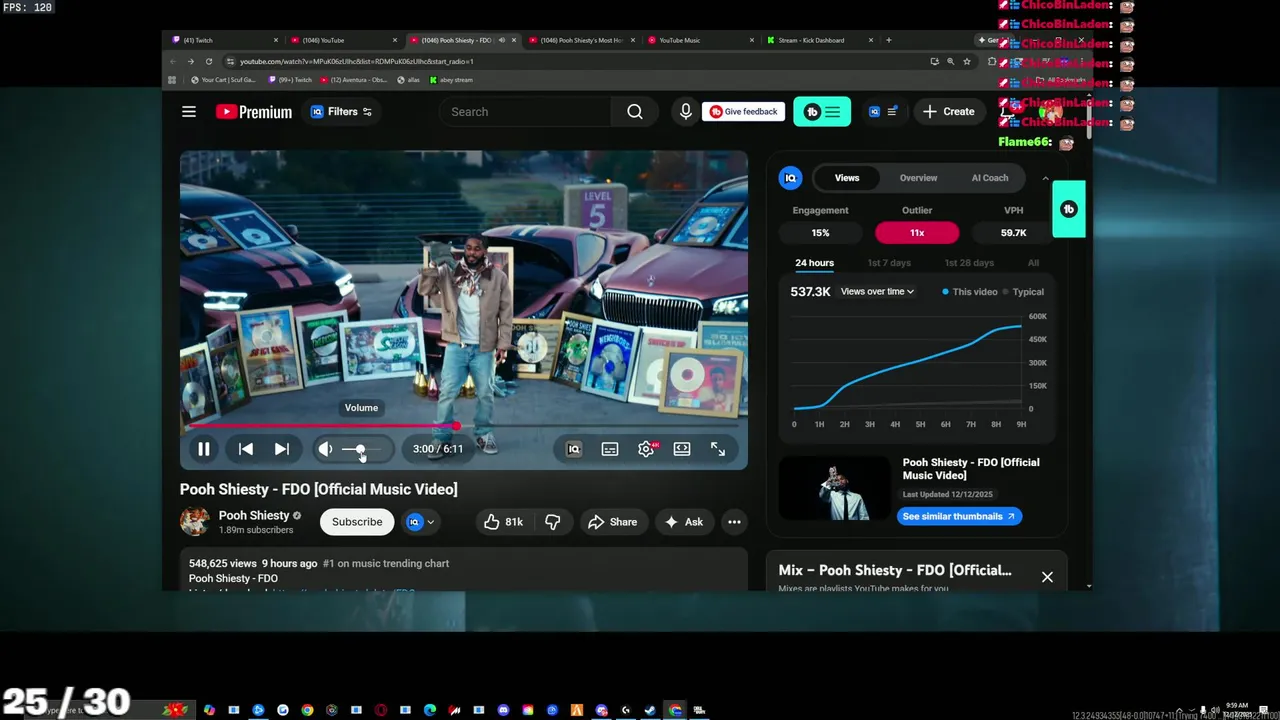
Task: Click the search magnifier button
Action: 635,112
